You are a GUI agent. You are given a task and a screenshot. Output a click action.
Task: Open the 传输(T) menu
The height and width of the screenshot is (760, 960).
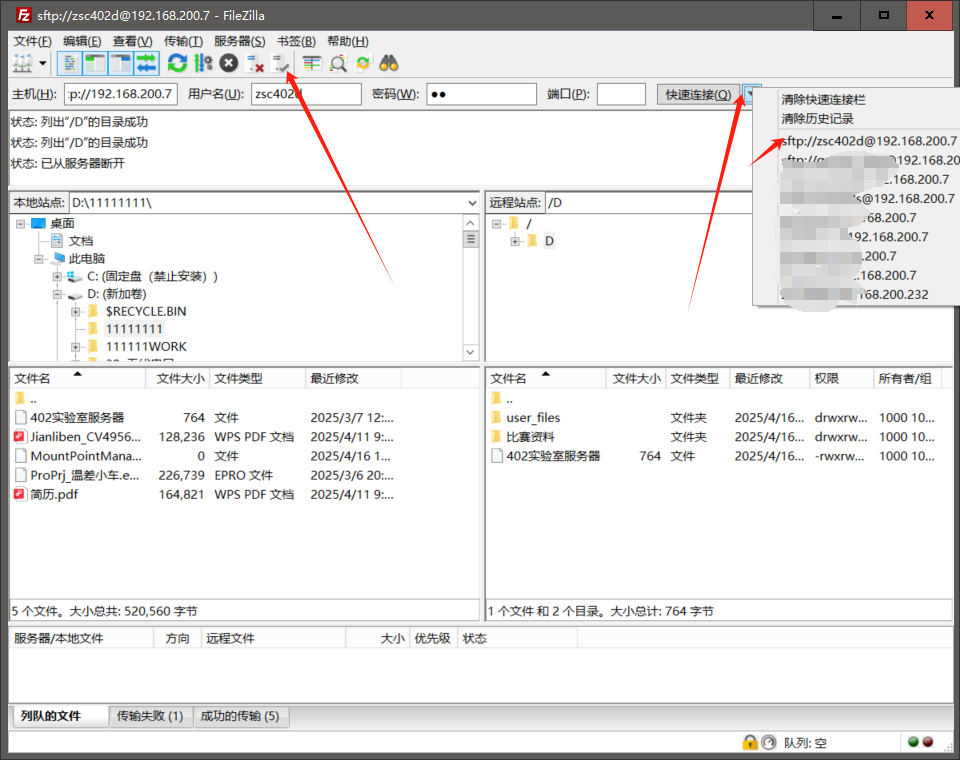[183, 41]
